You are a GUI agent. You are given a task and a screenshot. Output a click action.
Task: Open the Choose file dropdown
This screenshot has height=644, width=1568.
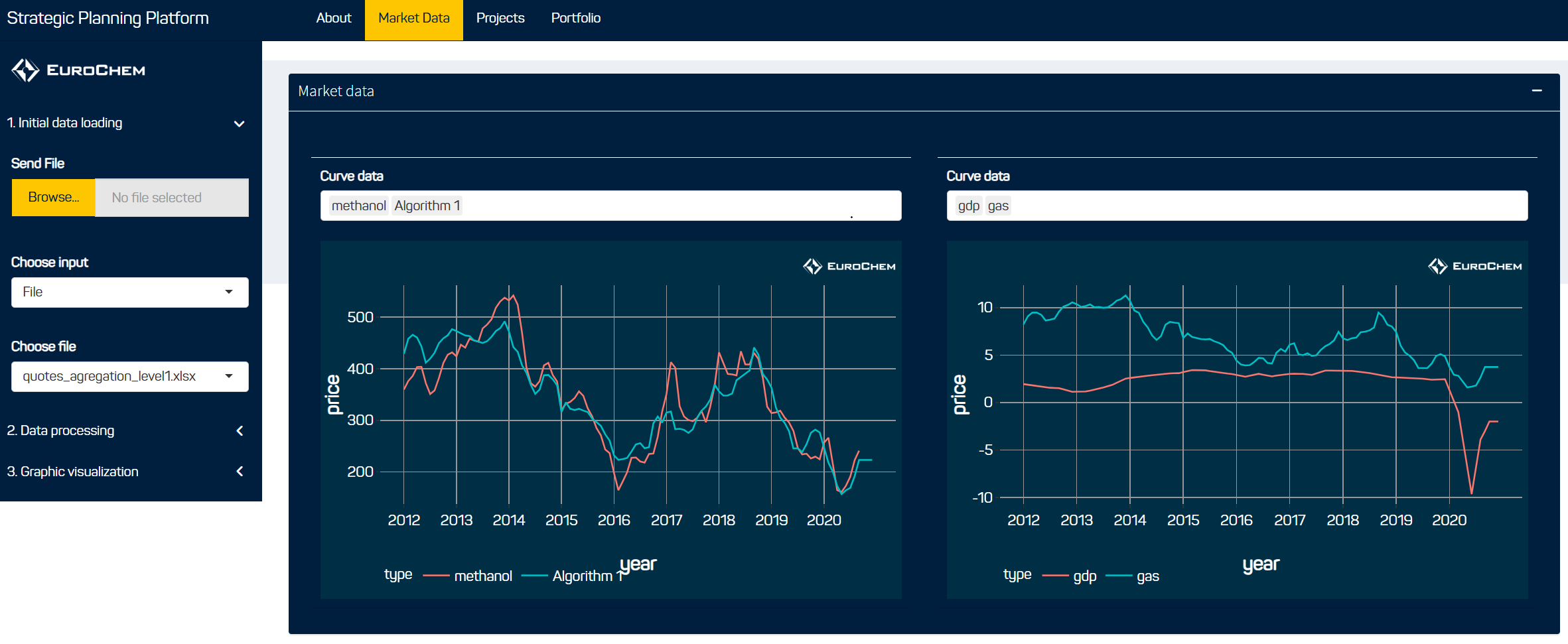point(129,377)
